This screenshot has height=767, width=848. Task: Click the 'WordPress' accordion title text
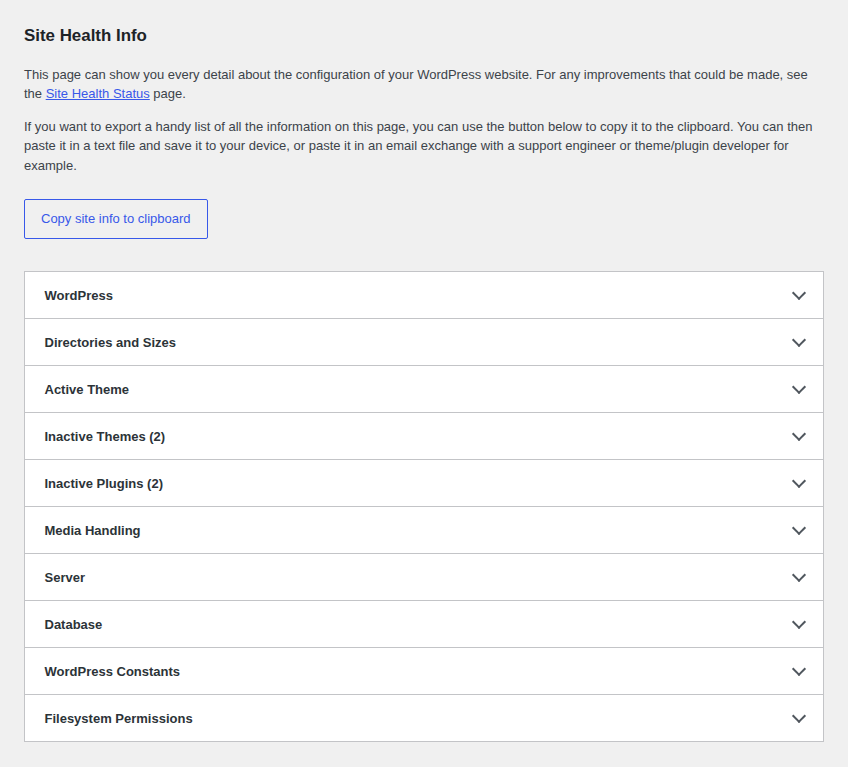[78, 296]
